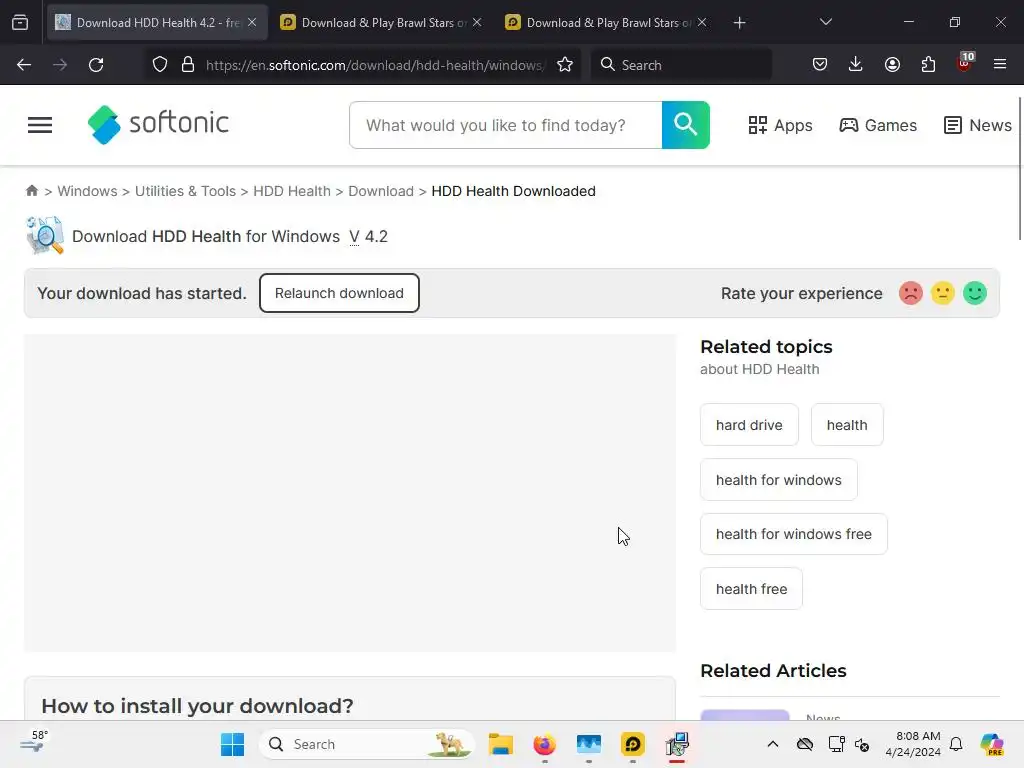1024x768 pixels.
Task: Open the blue picture app on taskbar
Action: point(588,744)
